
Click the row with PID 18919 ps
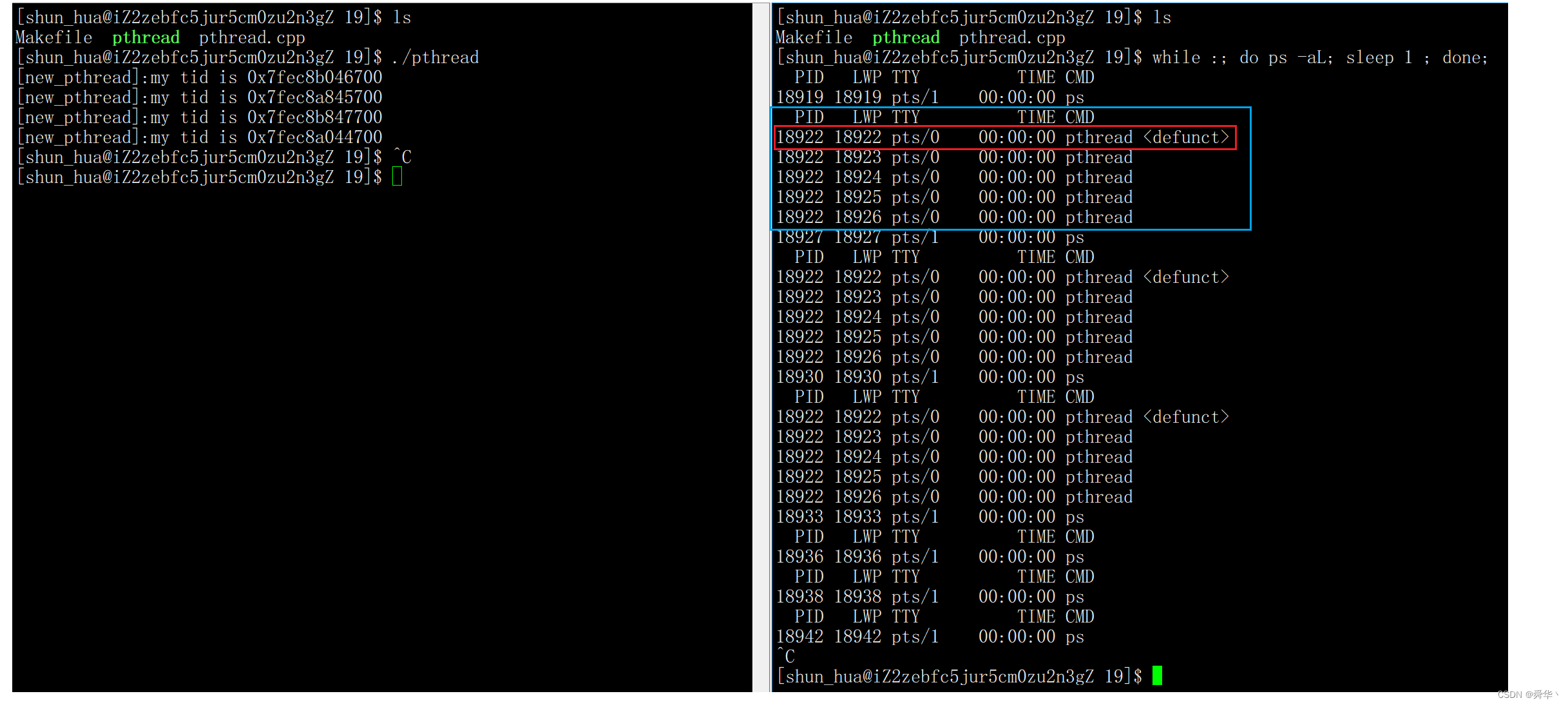[930, 97]
